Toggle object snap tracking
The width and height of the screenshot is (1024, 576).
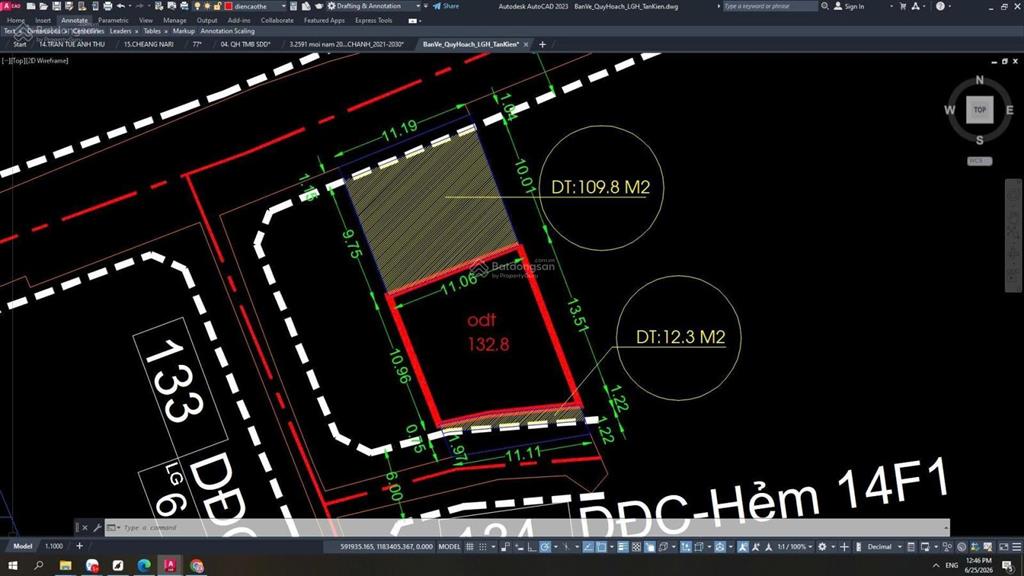tap(588, 547)
